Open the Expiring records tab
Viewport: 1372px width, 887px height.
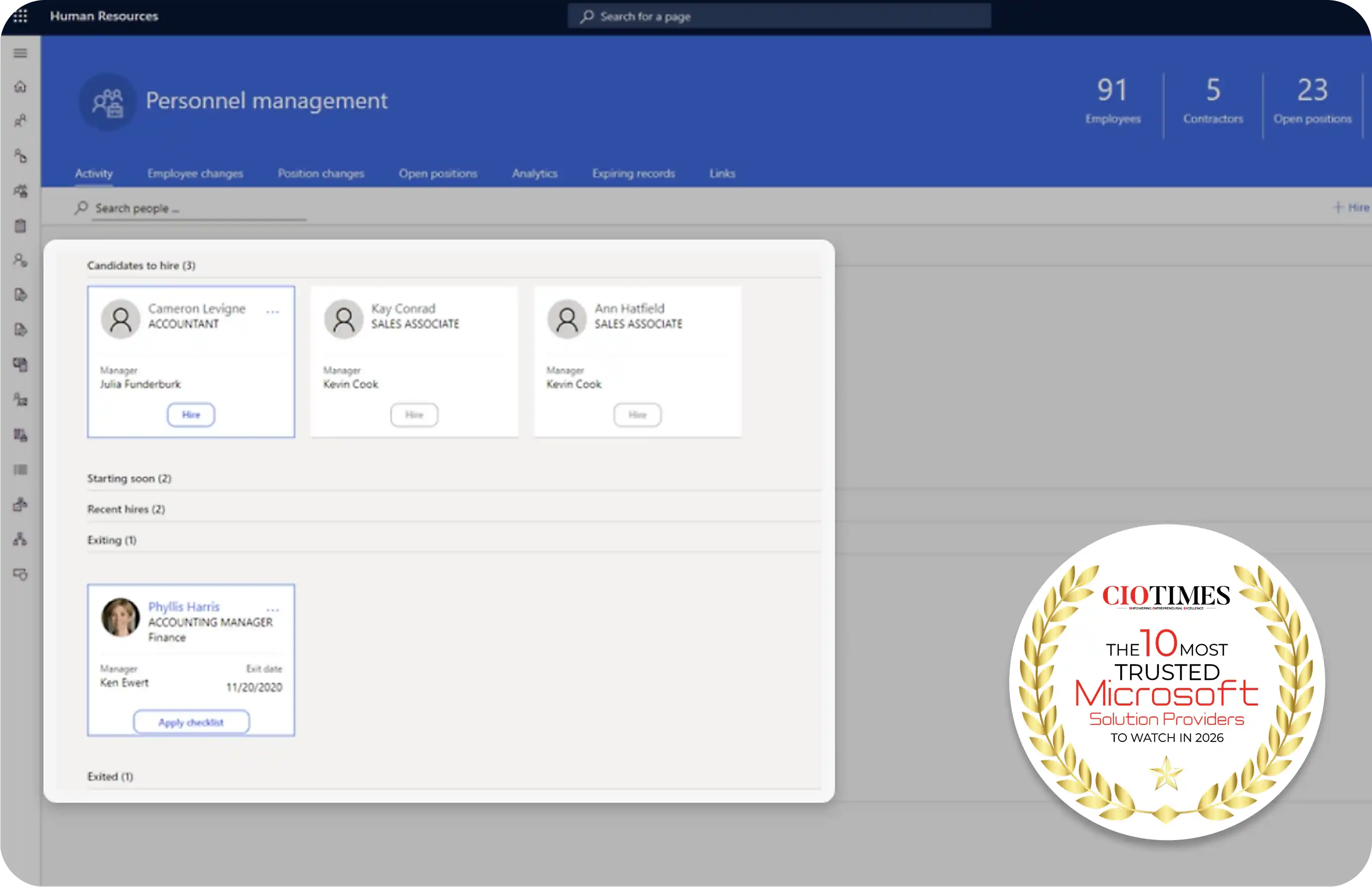tap(633, 173)
